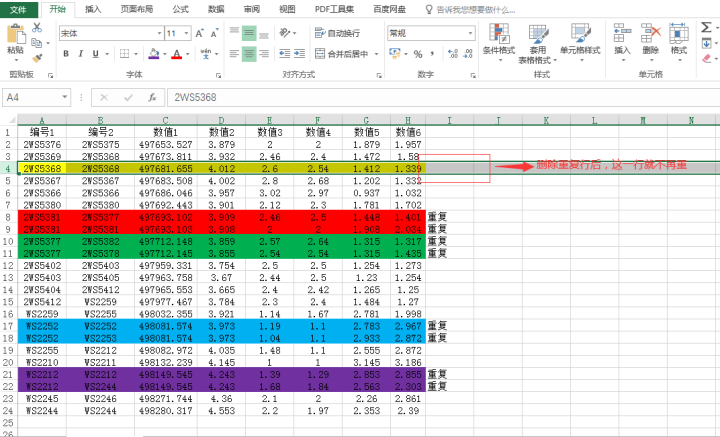This screenshot has height=437, width=720.
Task: Decrease indent
Action: coord(285,54)
